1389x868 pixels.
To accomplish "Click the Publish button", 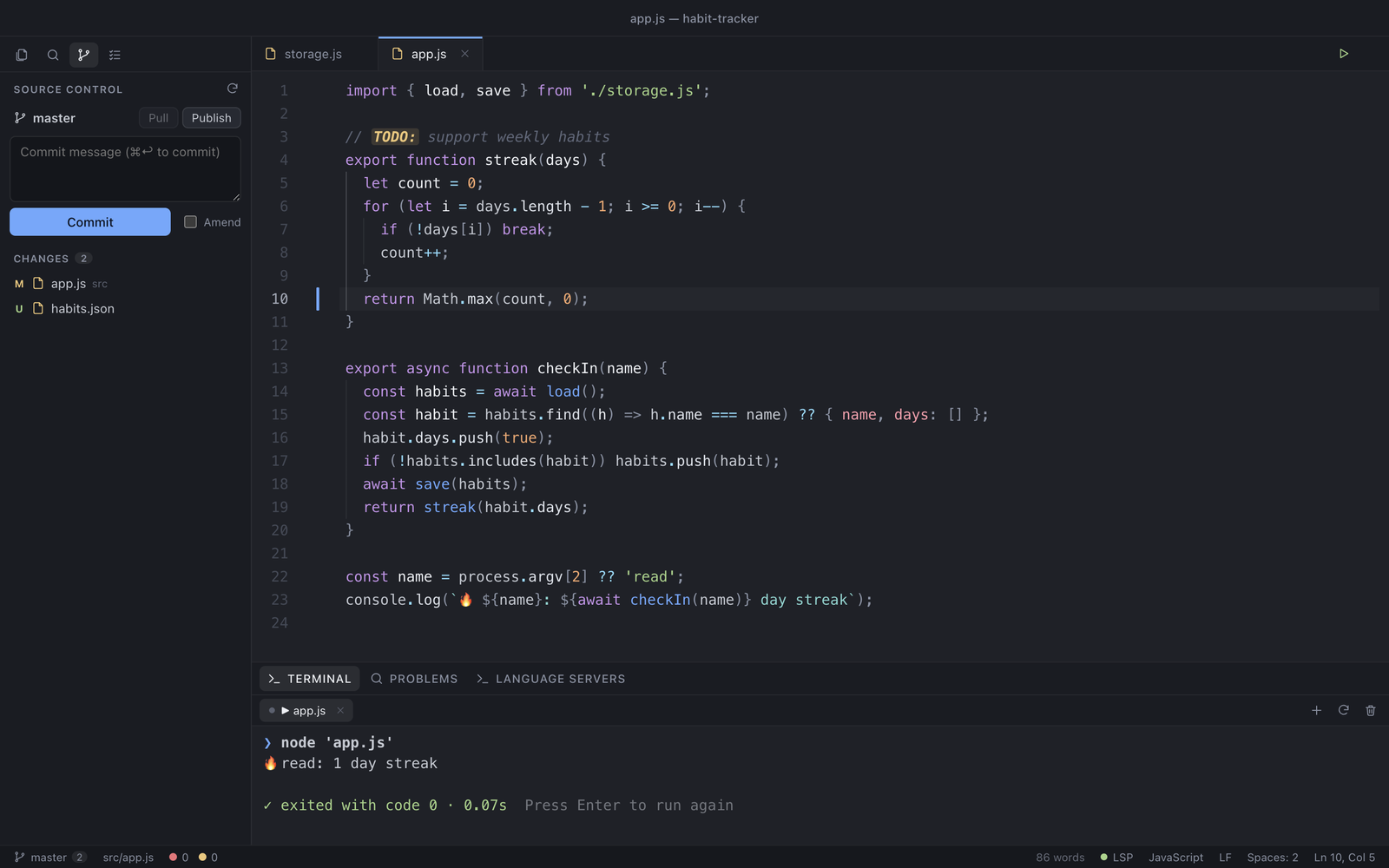I will (211, 118).
